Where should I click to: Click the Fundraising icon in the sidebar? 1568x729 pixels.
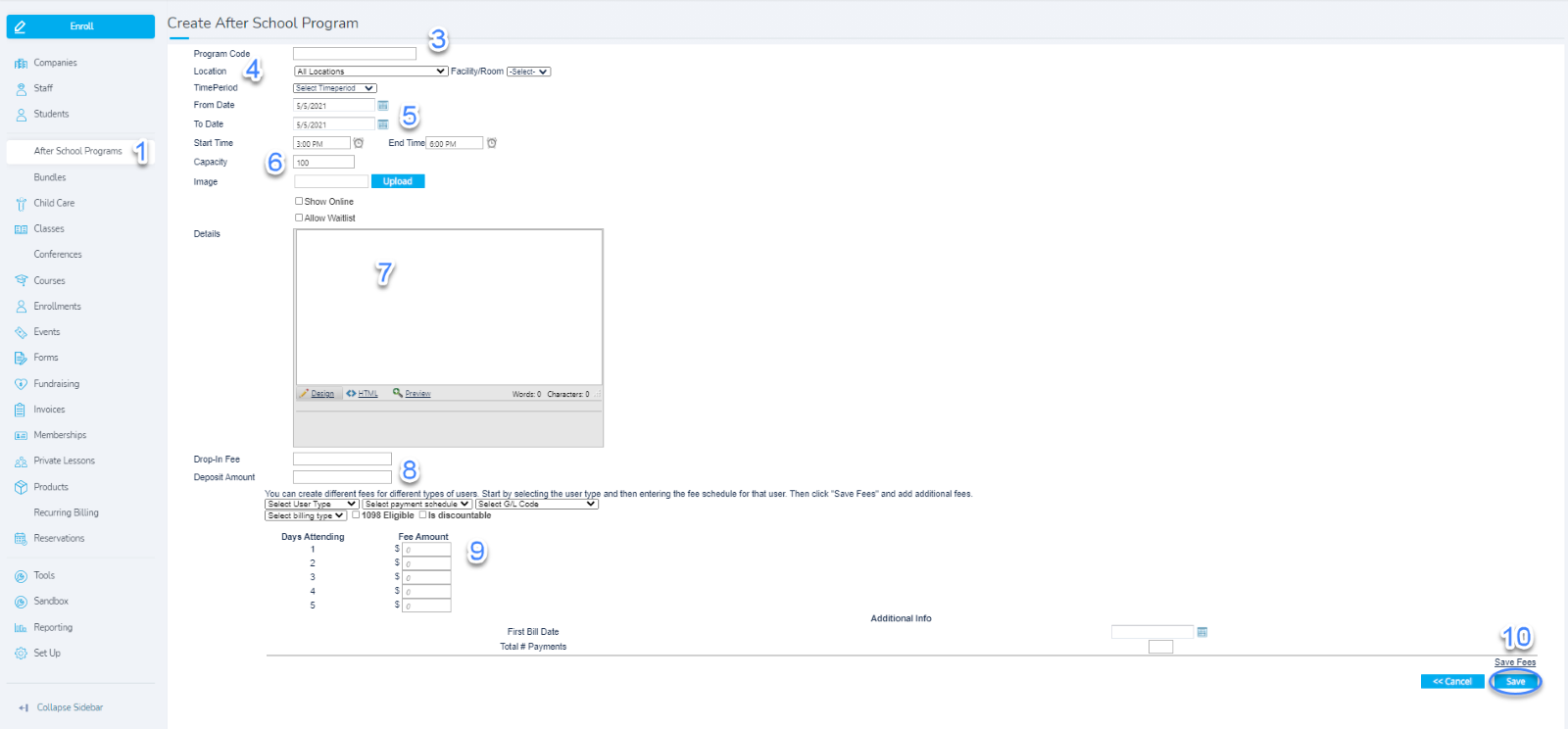(x=21, y=384)
